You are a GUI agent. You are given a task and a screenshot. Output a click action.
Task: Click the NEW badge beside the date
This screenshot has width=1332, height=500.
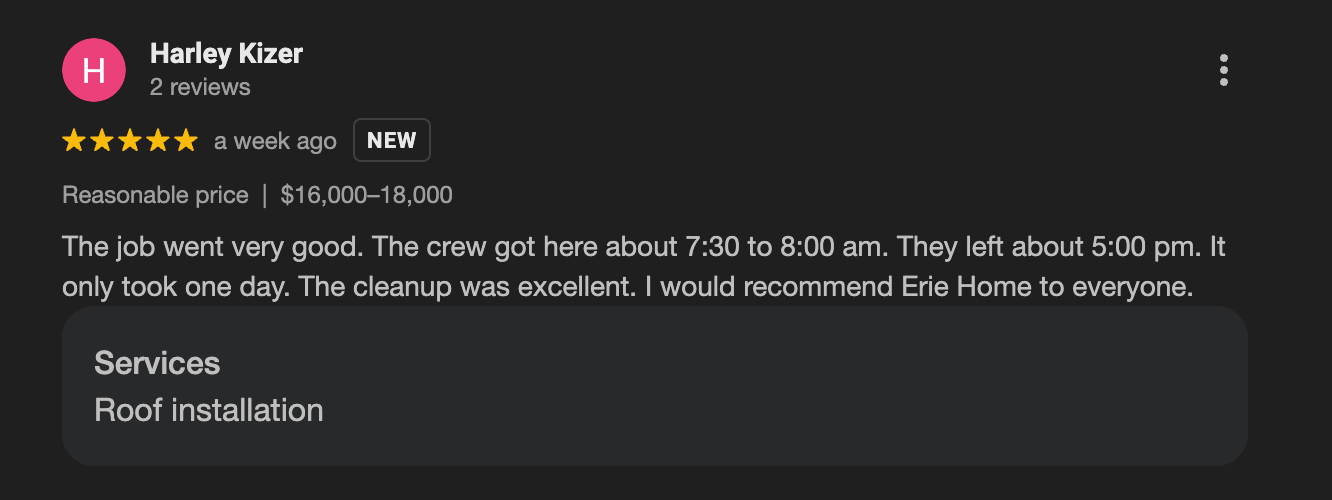click(x=392, y=141)
